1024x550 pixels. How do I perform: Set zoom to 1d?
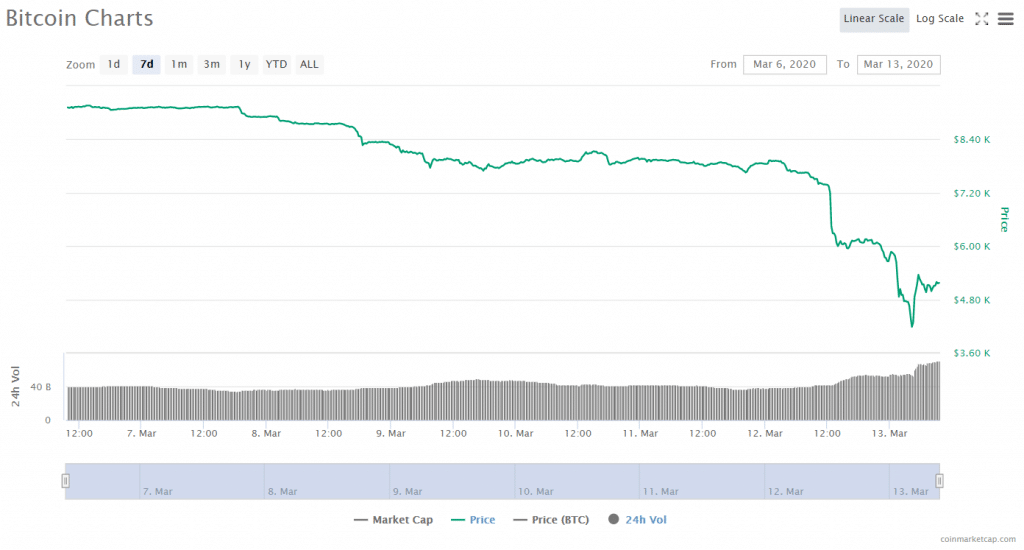[x=114, y=64]
